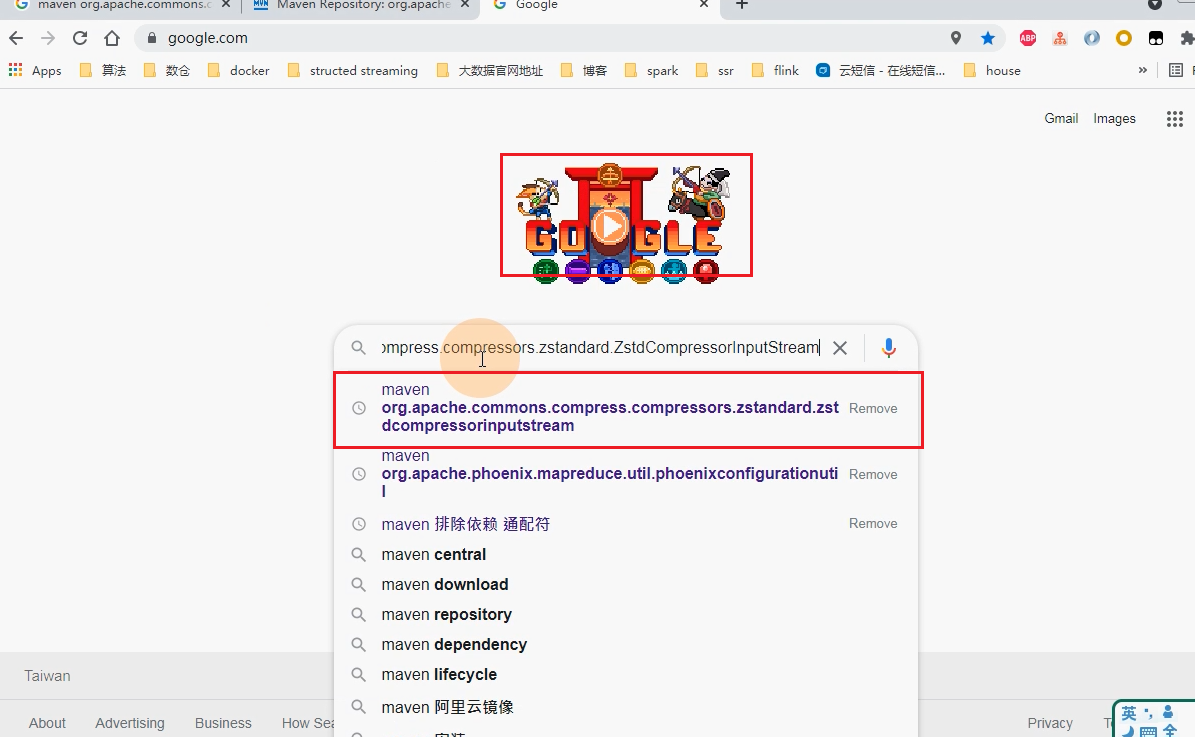The width and height of the screenshot is (1195, 737).
Task: Open the Privacy footer link
Action: pyautogui.click(x=1049, y=723)
